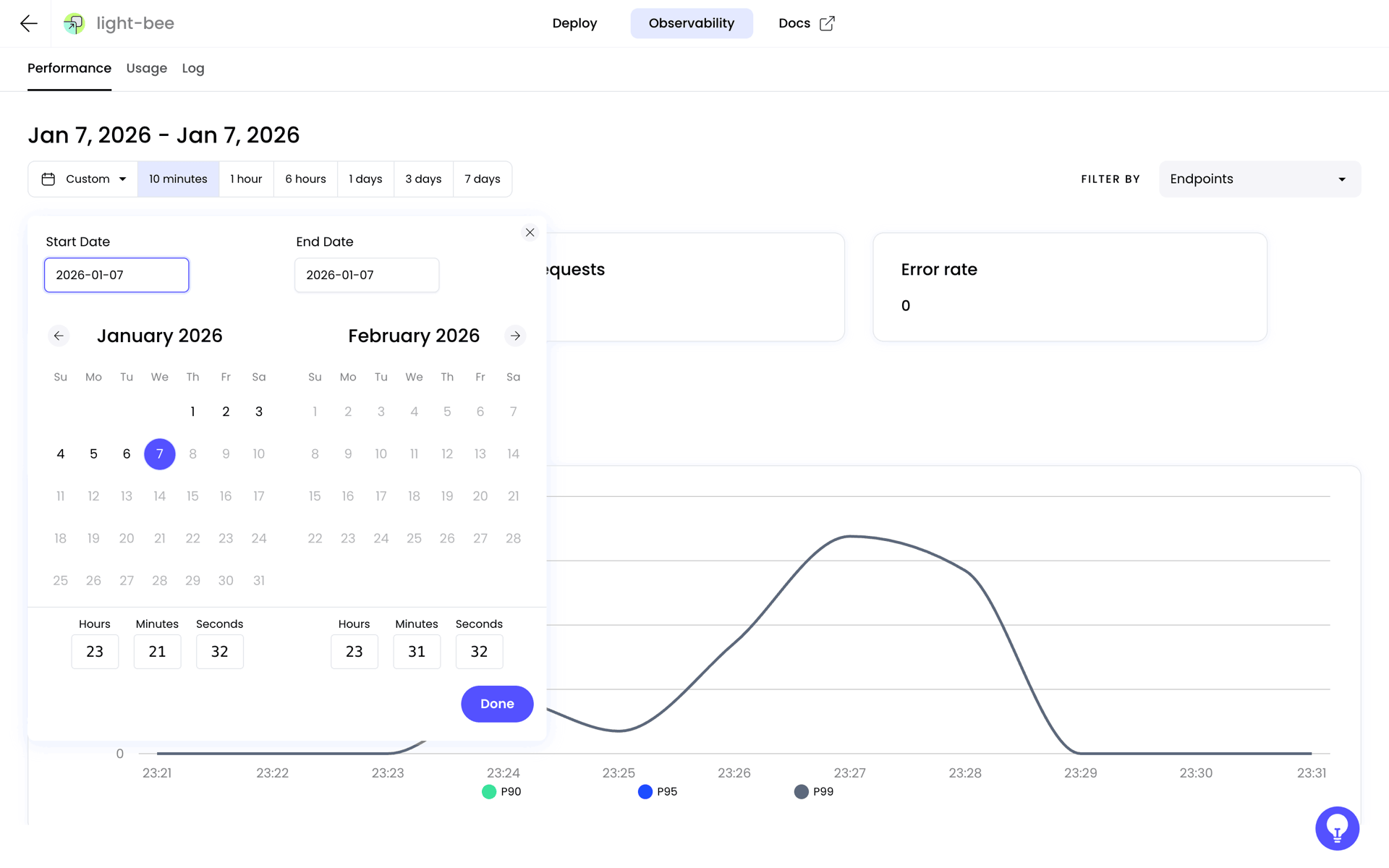Select the 10 minutes time range
Image resolution: width=1389 pixels, height=868 pixels.
178,179
